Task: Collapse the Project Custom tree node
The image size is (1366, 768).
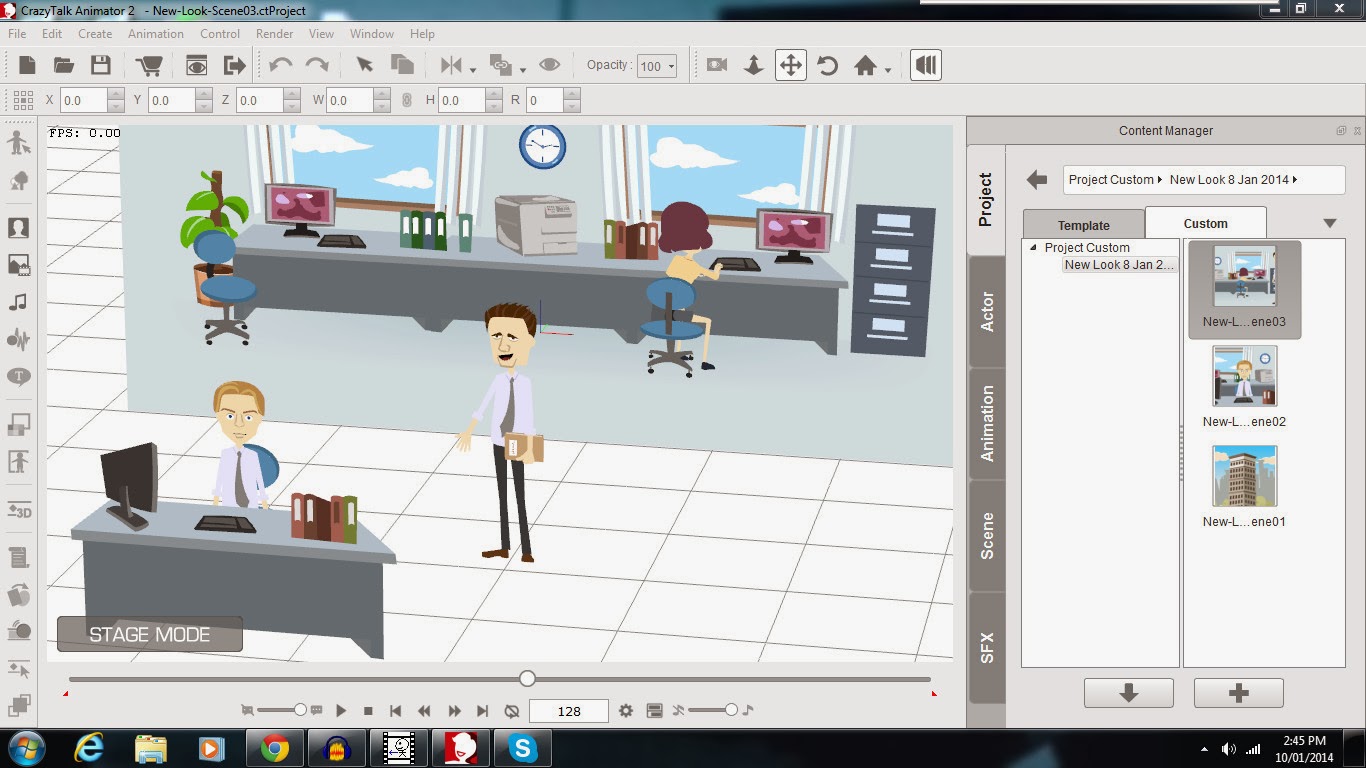Action: [x=1034, y=247]
